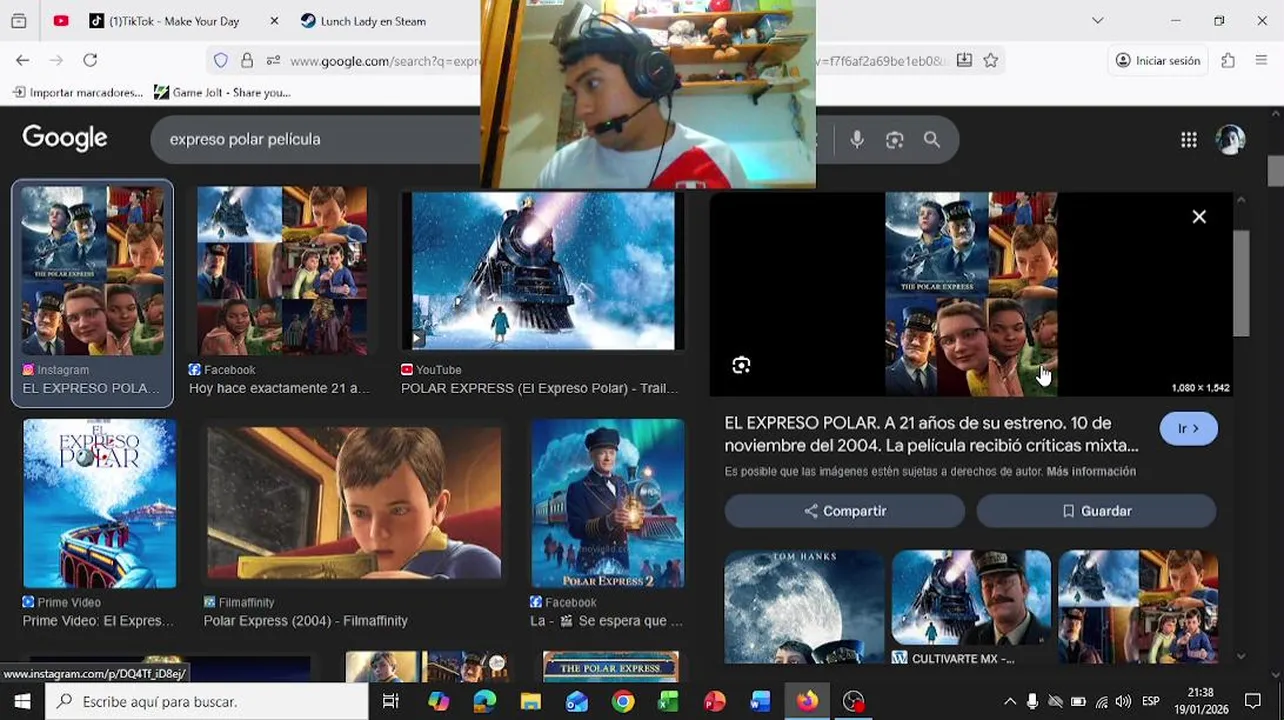Open the Google apps grid
The image size is (1284, 720).
1188,140
